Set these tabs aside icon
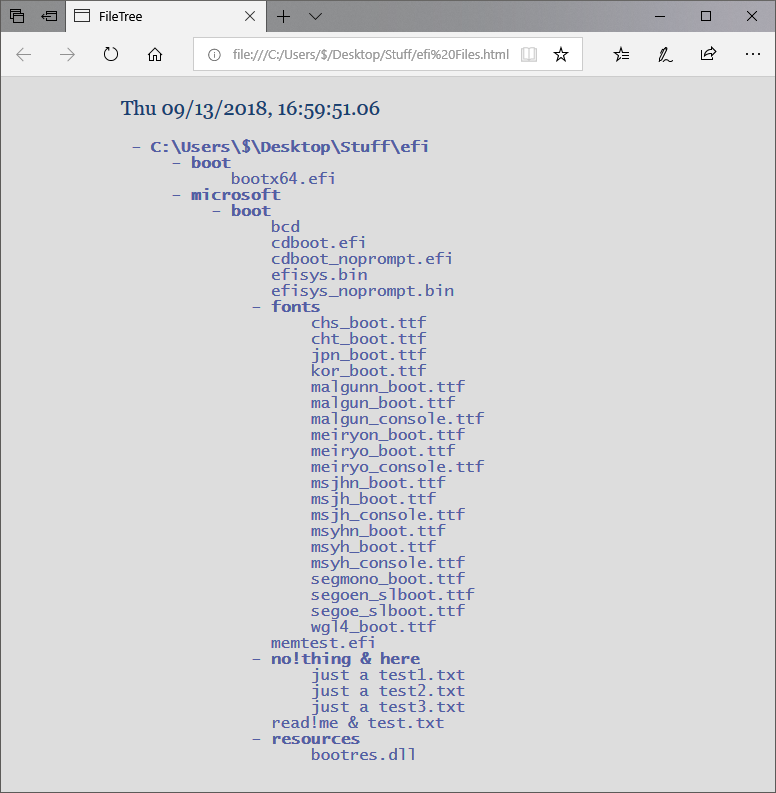The height and width of the screenshot is (793, 776). tap(49, 16)
